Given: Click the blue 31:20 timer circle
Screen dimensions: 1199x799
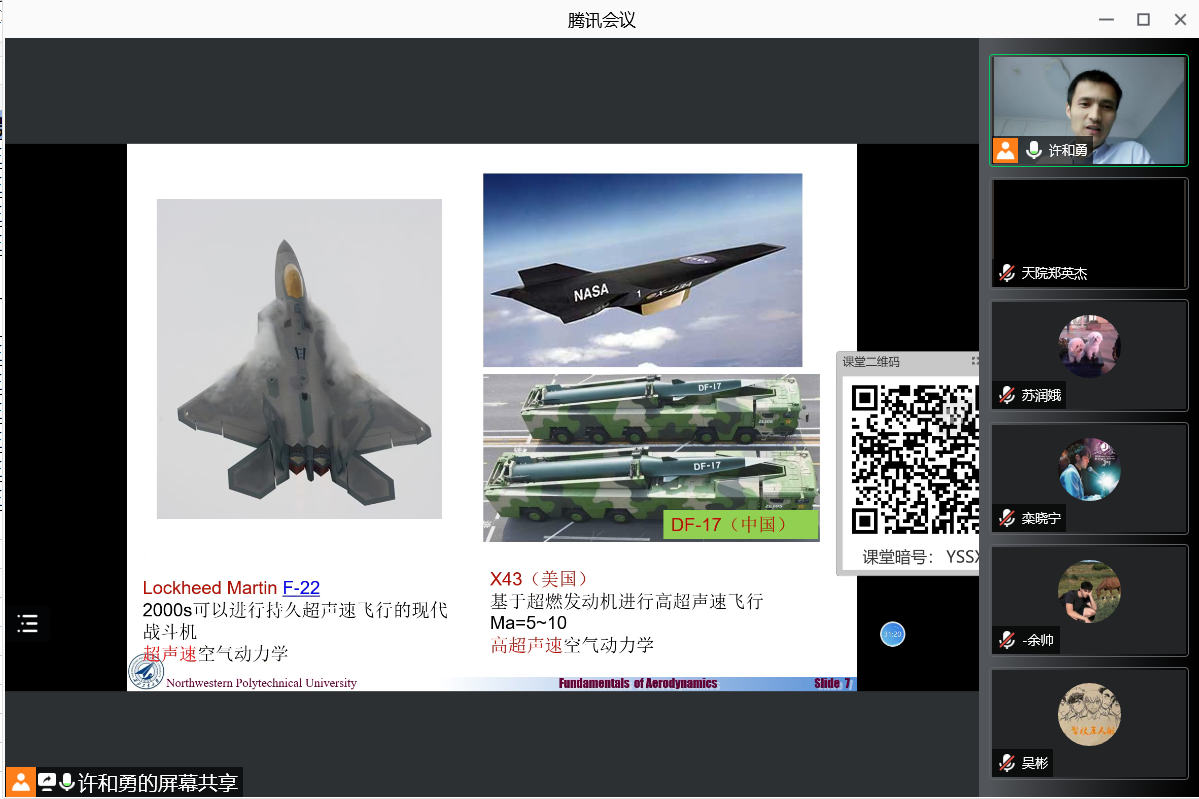Looking at the screenshot, I should click(x=892, y=634).
